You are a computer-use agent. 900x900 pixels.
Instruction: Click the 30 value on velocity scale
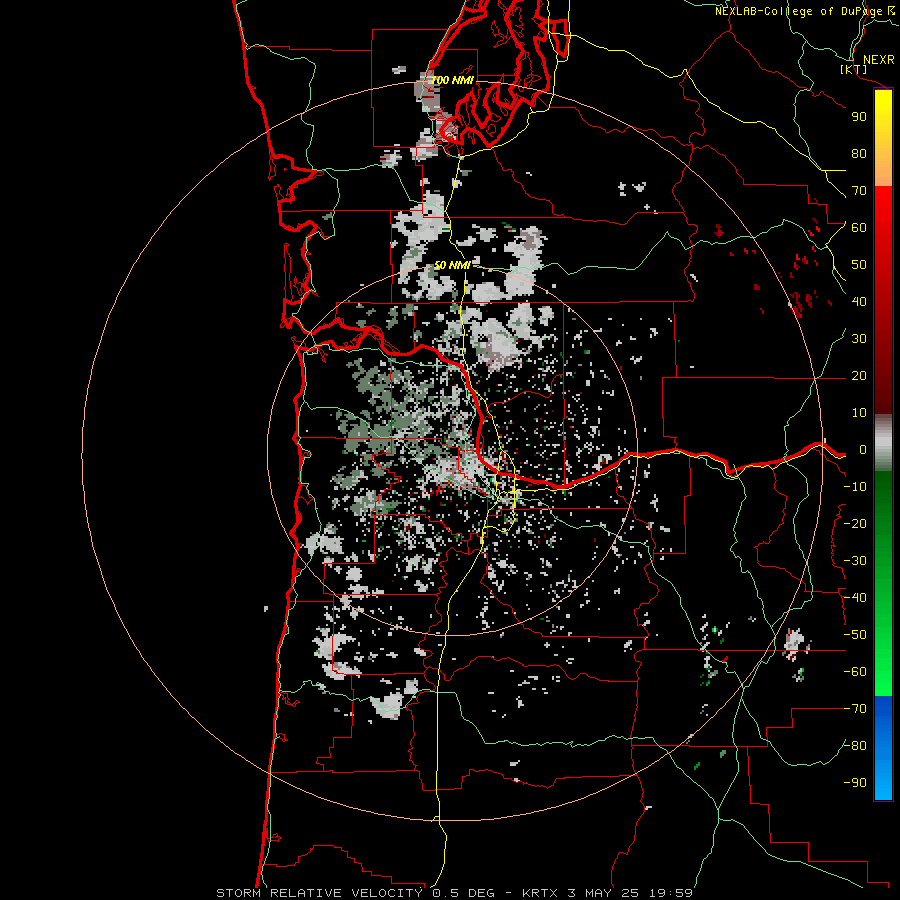(x=859, y=339)
